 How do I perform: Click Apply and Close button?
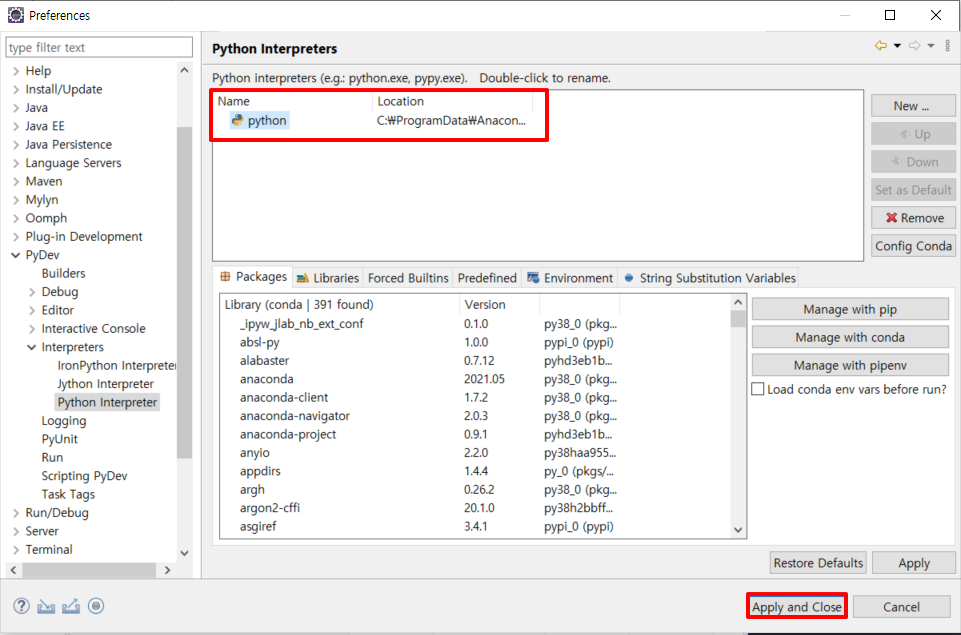point(797,606)
